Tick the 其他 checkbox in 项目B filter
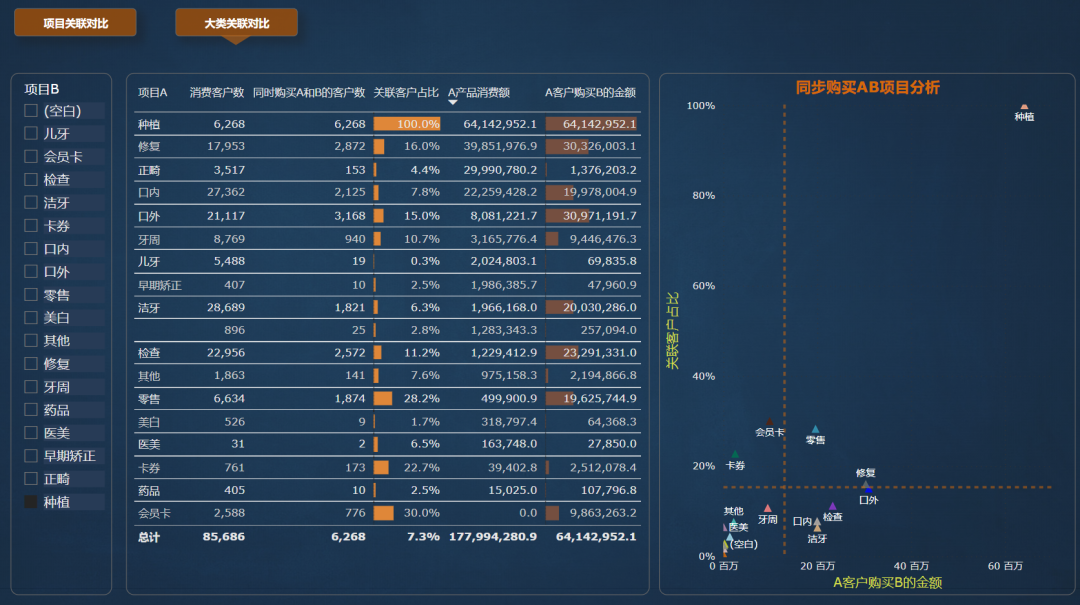This screenshot has width=1080, height=605. click(30, 340)
